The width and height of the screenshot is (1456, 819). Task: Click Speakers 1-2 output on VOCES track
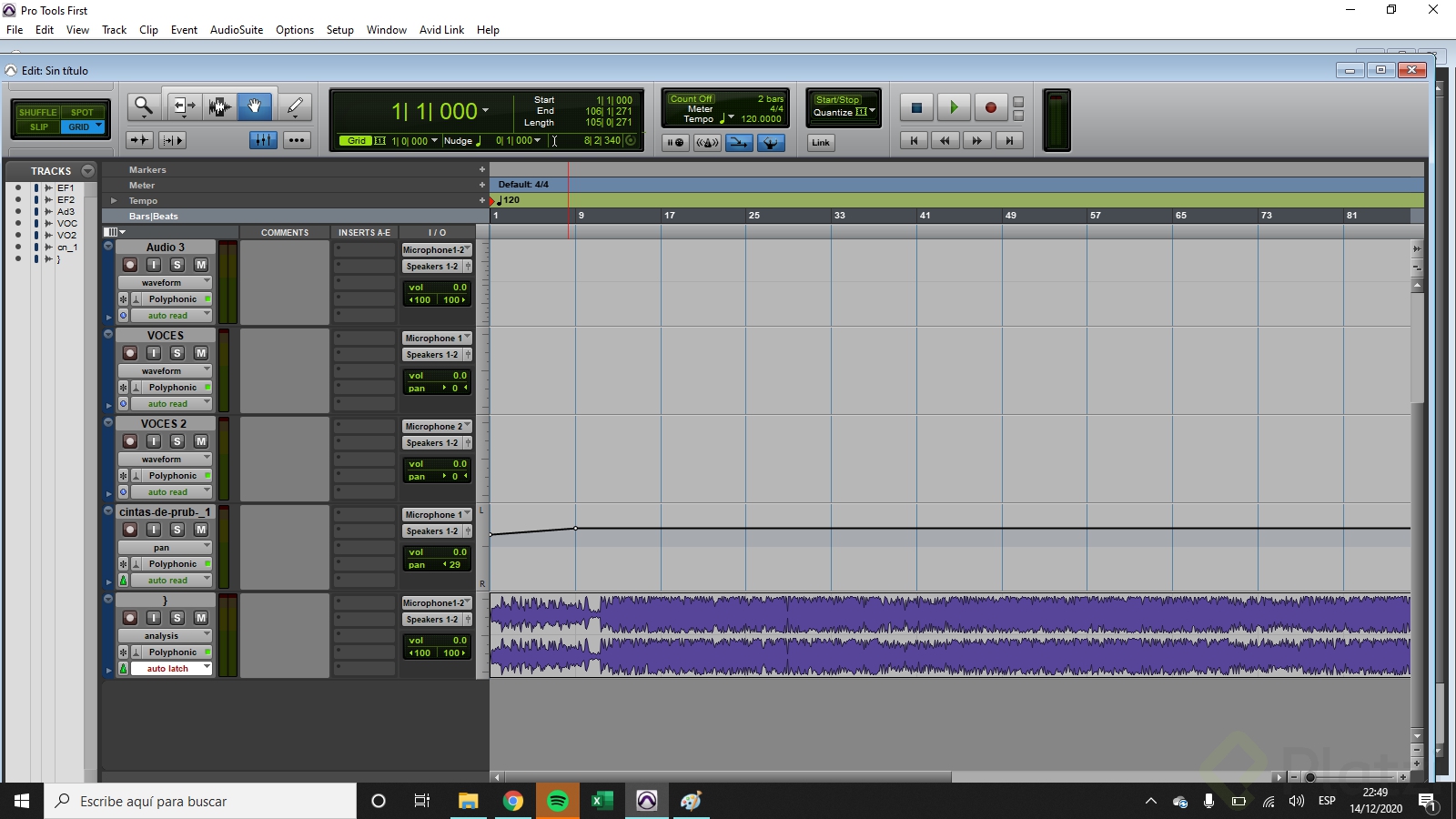[432, 355]
